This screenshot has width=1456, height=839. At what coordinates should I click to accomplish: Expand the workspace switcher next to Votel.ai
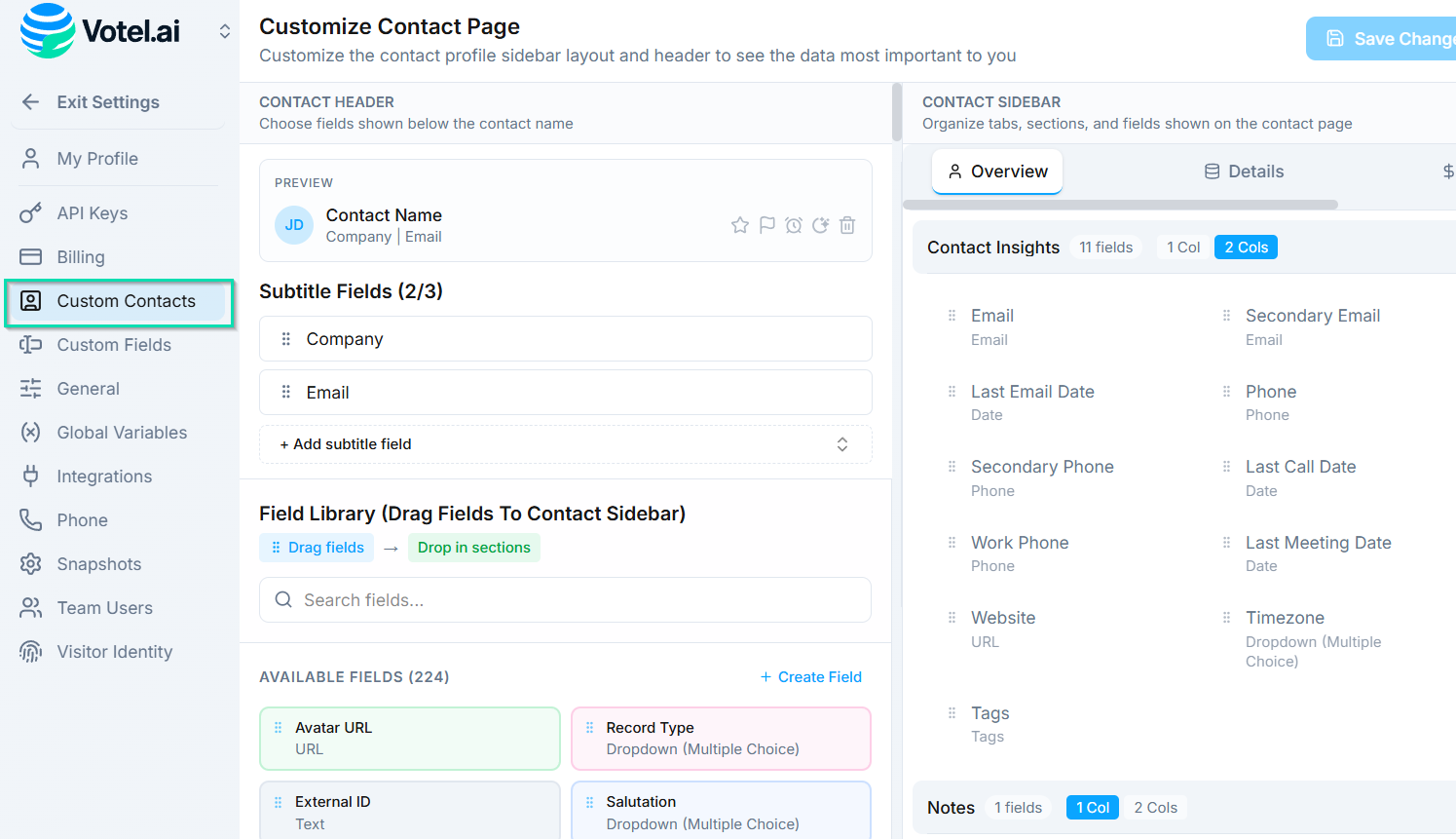click(225, 31)
